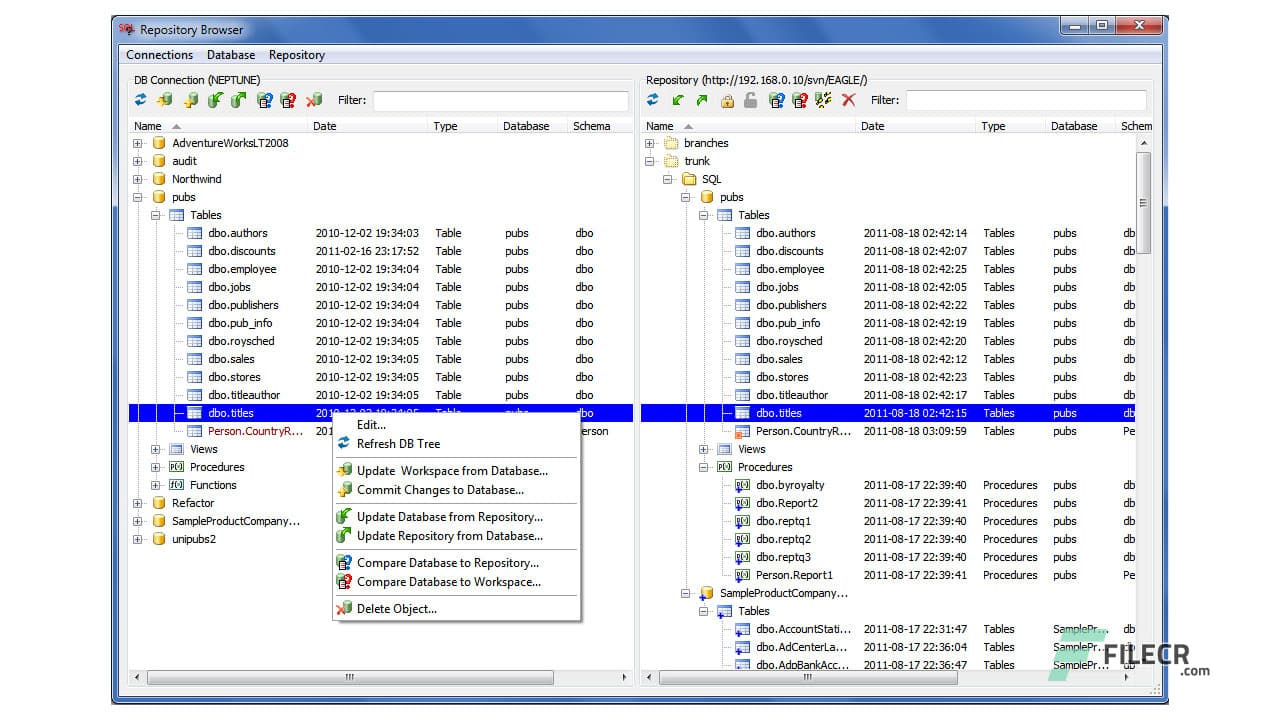
Task: Expand the branches folder in the Repository tree
Action: click(651, 143)
